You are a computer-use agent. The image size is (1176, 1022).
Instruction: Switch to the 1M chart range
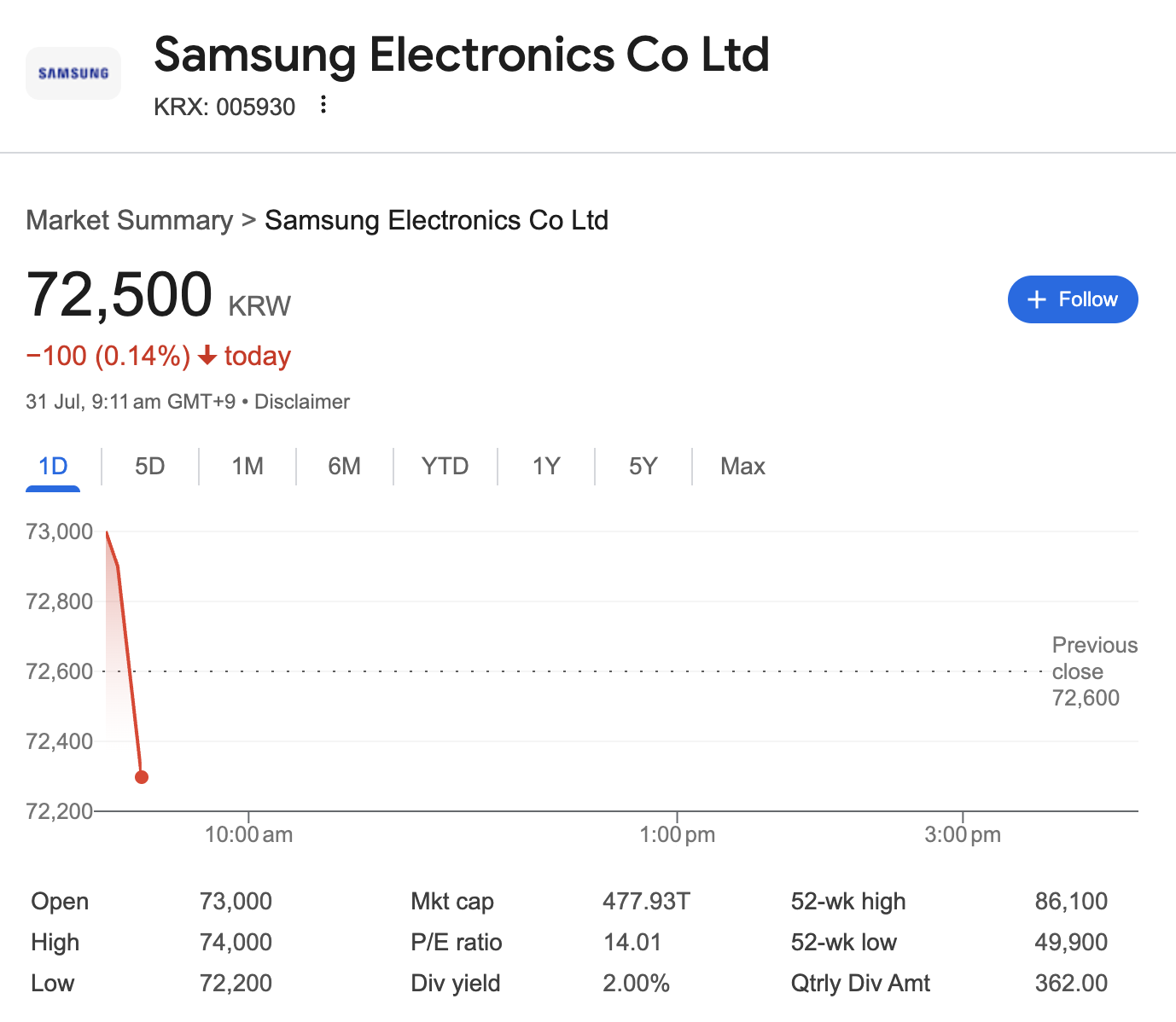coord(247,467)
